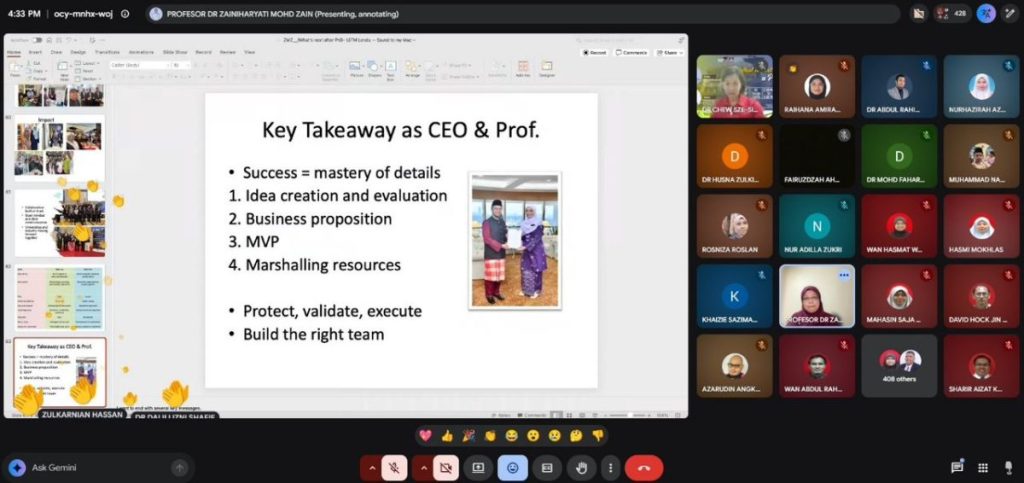Send the heart emoji reaction
Image resolution: width=1024 pixels, height=483 pixels.
coord(425,435)
